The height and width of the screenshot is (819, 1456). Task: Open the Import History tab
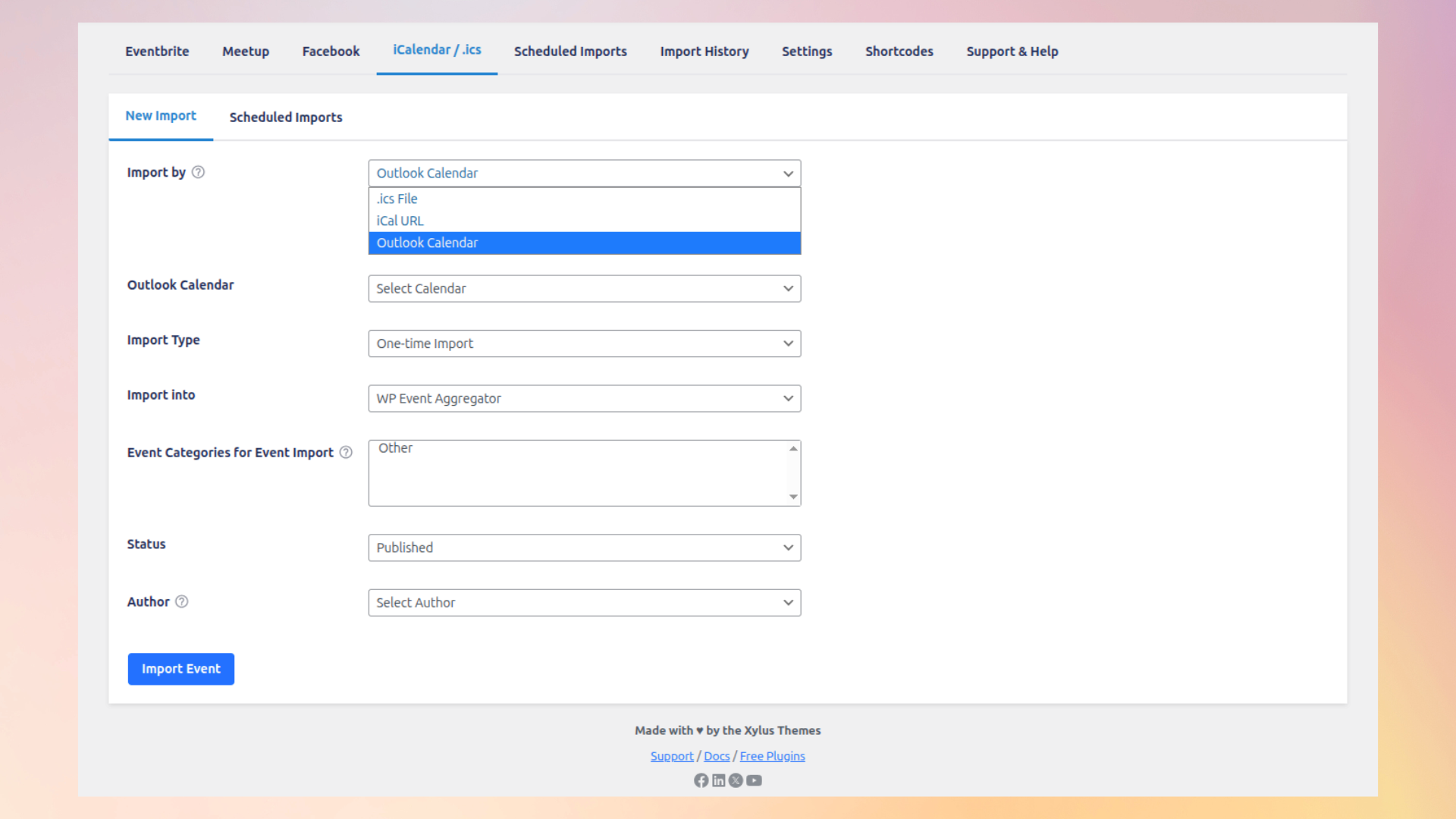tap(704, 52)
